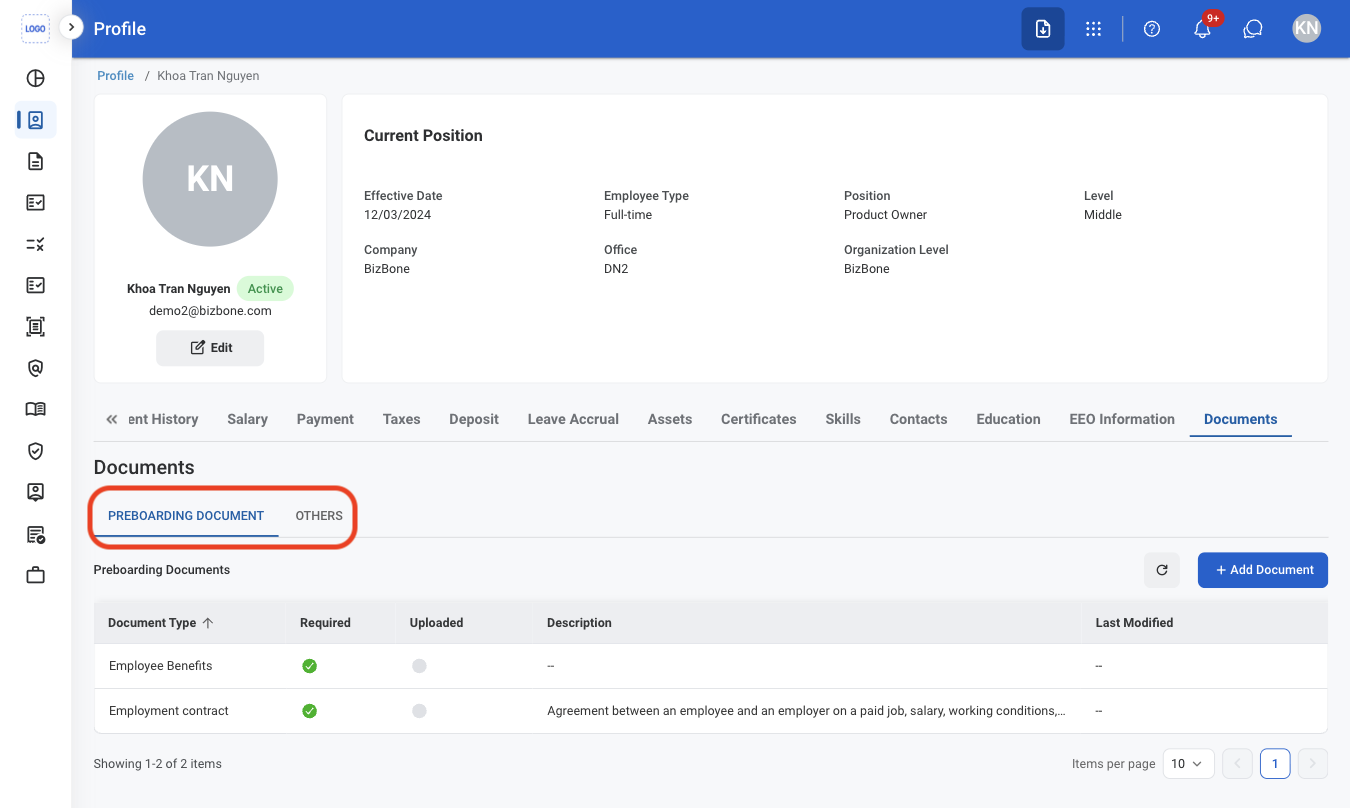Click the LOGO placeholder in sidebar
Screen dimensions: 1350x808
click(x=36, y=29)
